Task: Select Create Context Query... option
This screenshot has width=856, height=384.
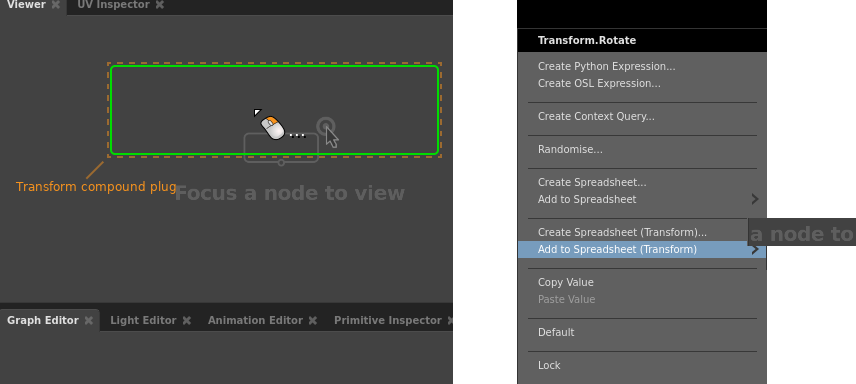Action: (596, 116)
